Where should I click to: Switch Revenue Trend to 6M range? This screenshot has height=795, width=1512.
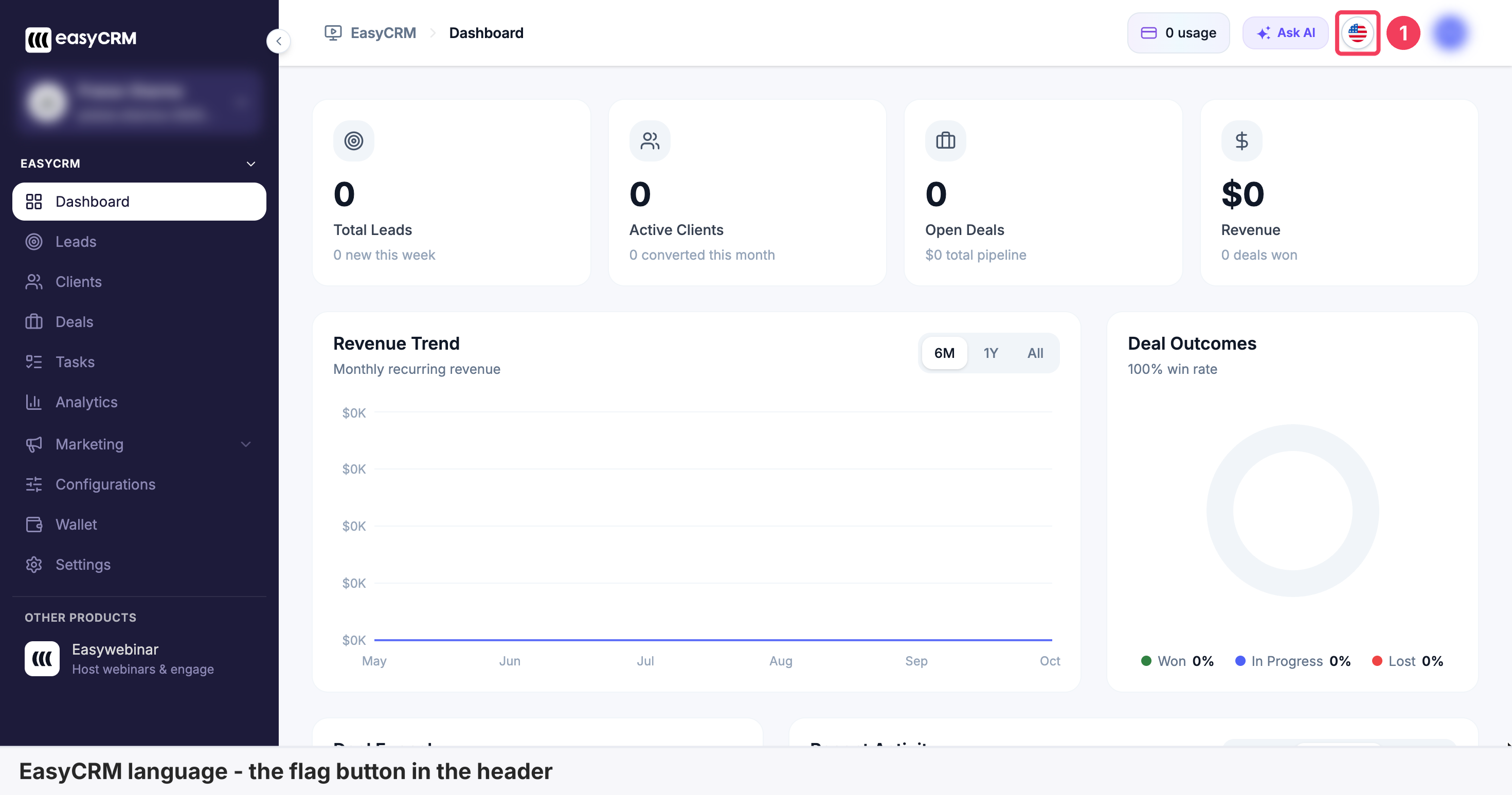944,353
